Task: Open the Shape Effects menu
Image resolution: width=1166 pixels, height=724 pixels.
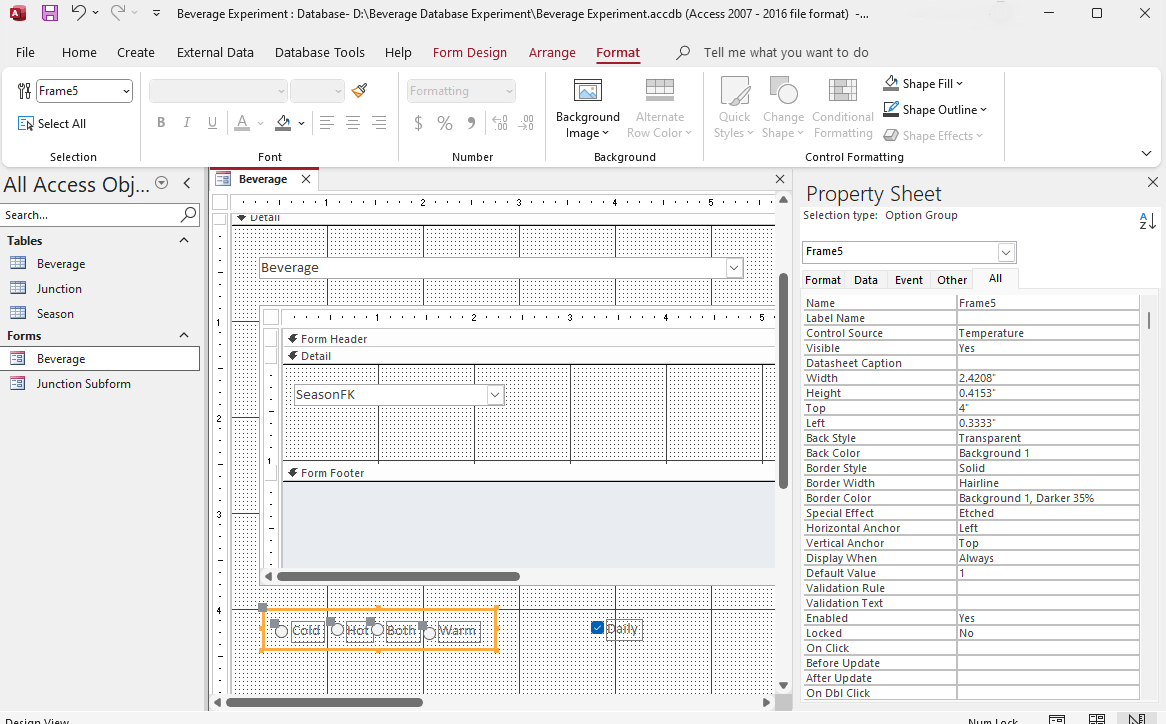Action: coord(933,135)
